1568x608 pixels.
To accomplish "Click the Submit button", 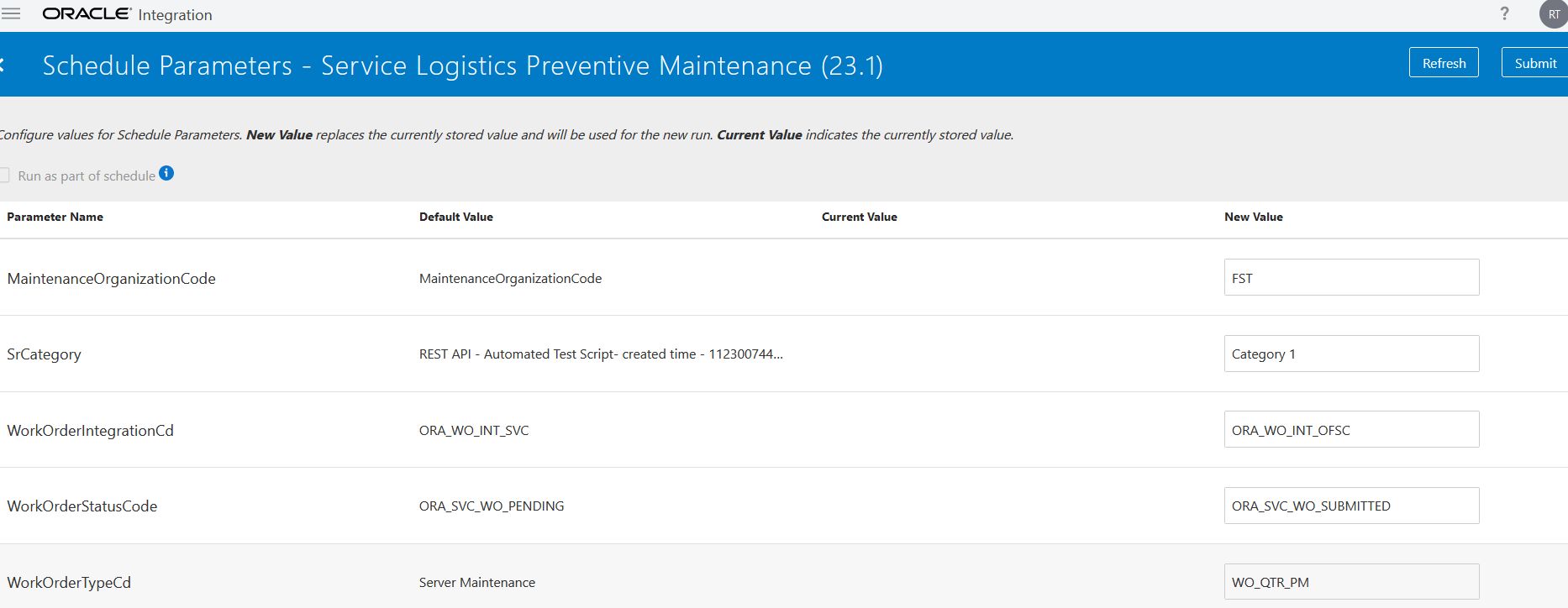I will tap(1535, 63).
